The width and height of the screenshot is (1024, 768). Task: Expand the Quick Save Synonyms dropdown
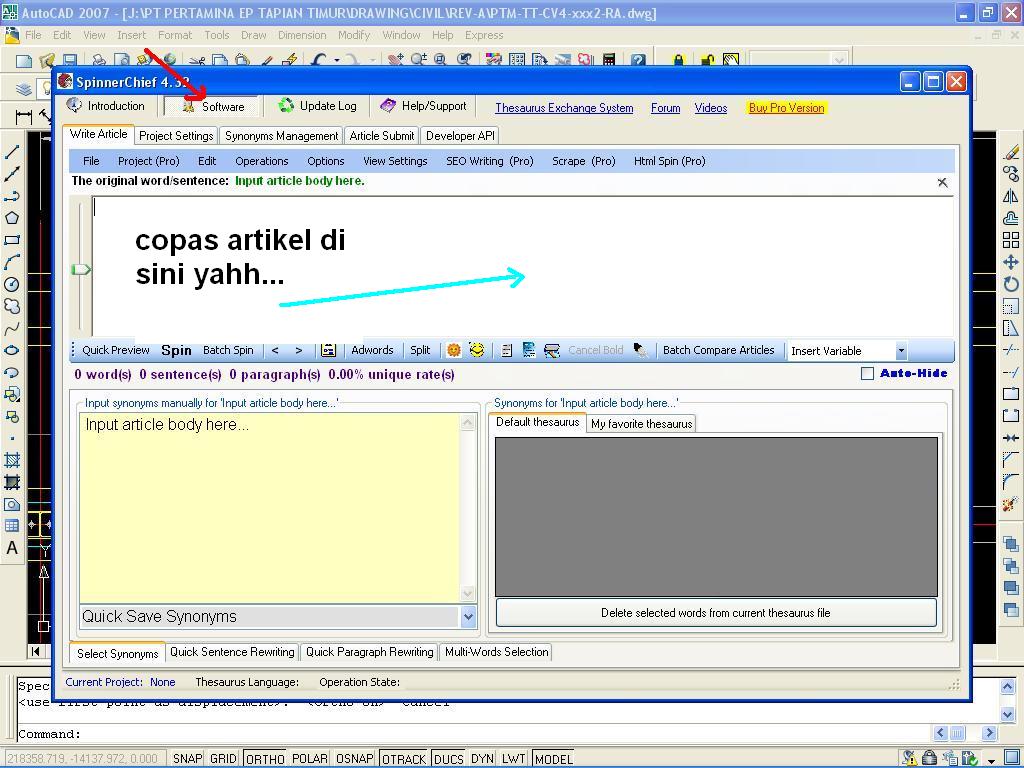coord(468,616)
